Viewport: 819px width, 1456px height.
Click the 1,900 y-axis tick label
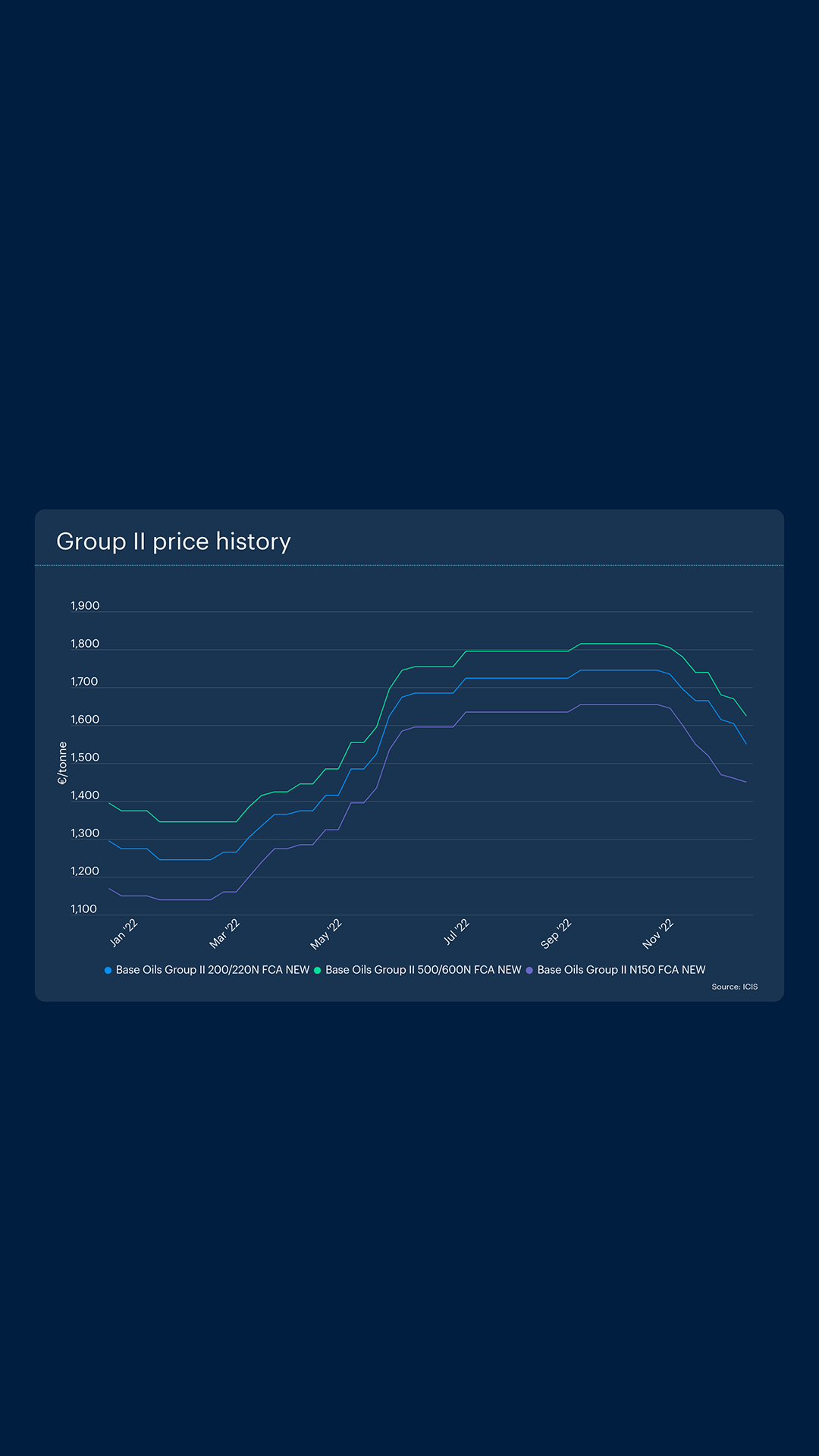(x=85, y=606)
